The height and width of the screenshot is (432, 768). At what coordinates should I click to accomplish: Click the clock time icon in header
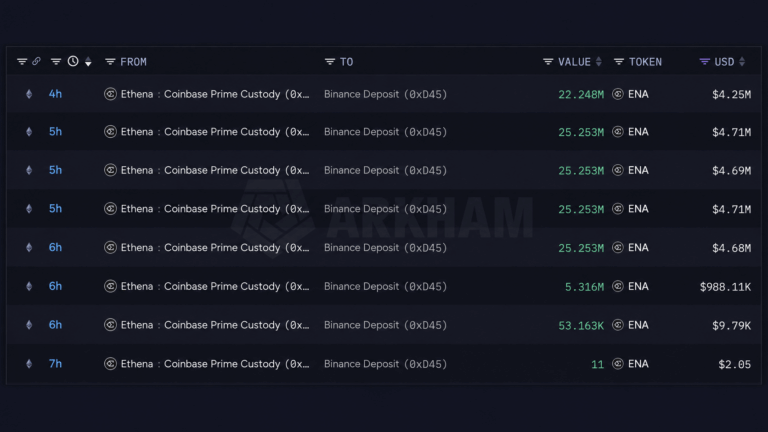tap(73, 61)
